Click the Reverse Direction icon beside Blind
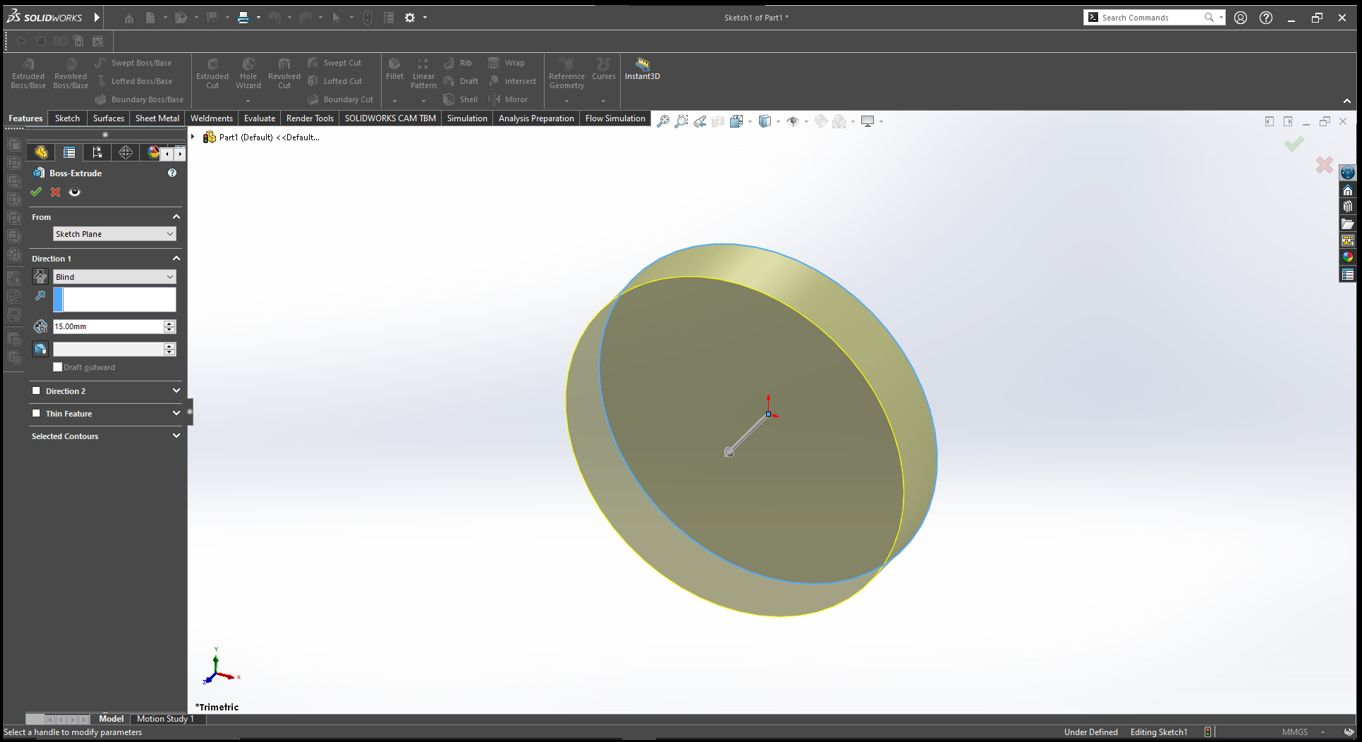This screenshot has height=742, width=1362. [40, 277]
